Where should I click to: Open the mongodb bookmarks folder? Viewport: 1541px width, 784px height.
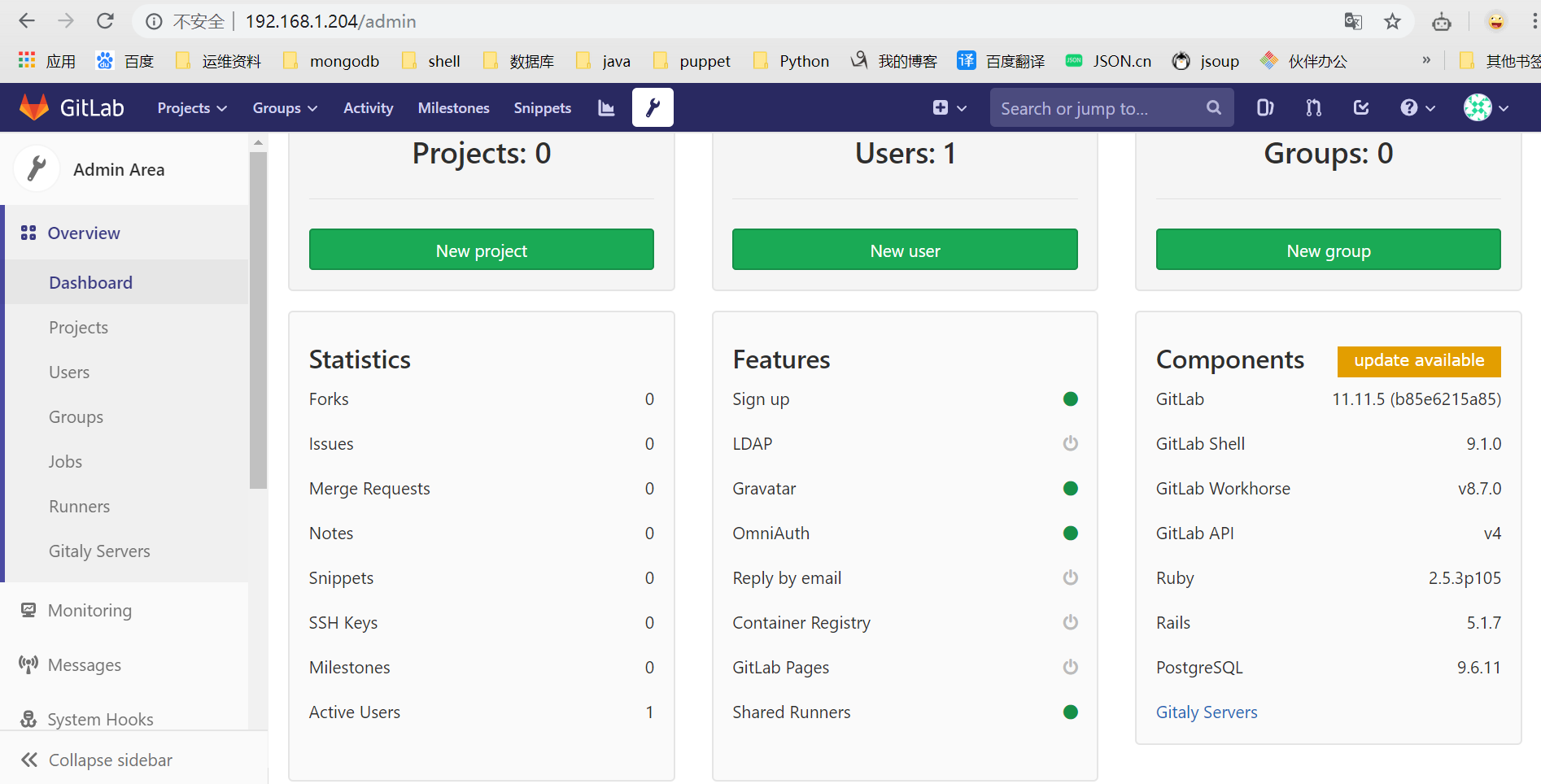[331, 61]
